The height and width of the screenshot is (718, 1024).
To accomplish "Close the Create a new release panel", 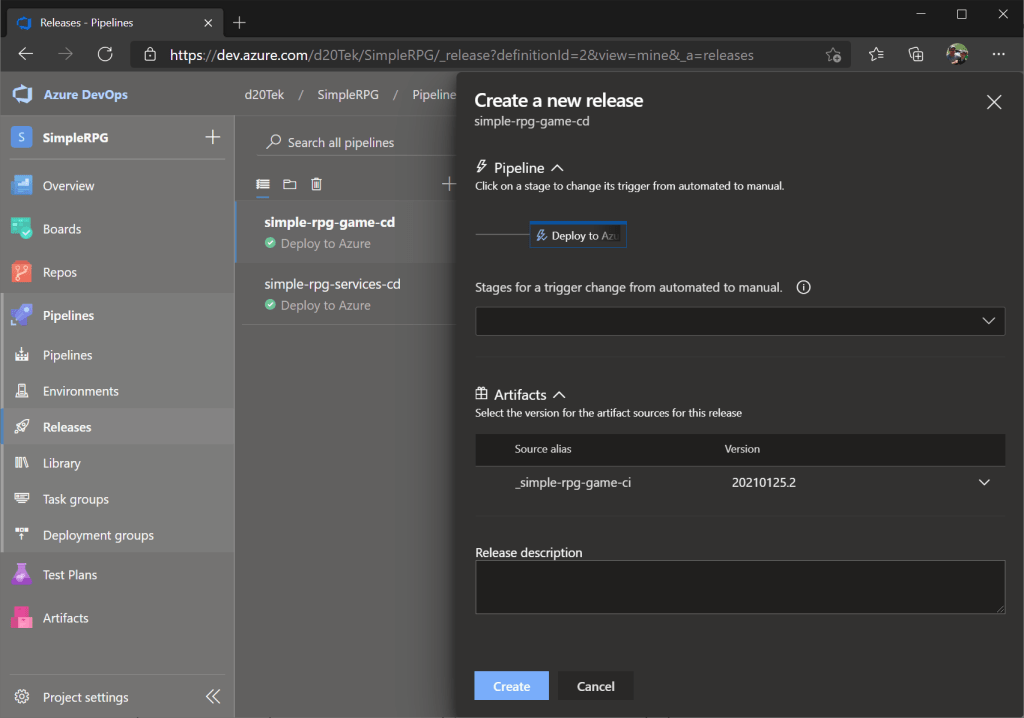I will (993, 102).
